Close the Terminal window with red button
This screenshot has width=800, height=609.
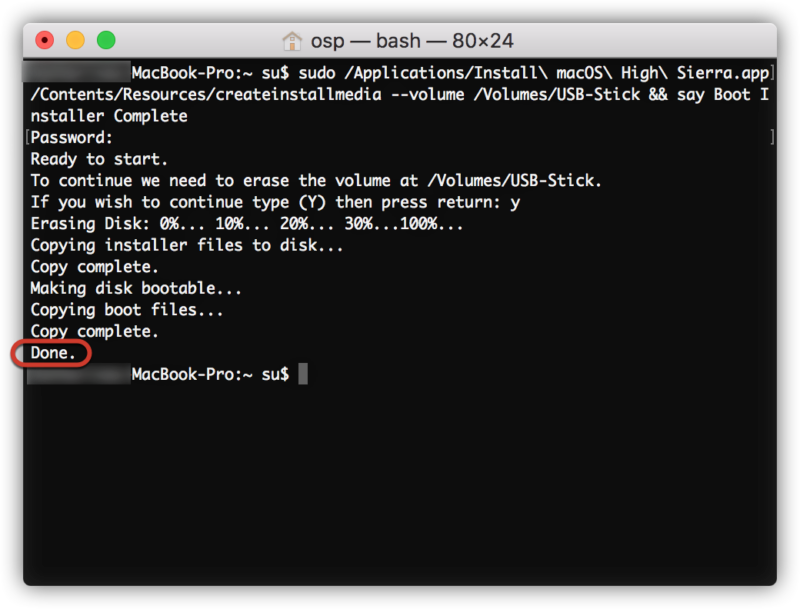tap(44, 40)
